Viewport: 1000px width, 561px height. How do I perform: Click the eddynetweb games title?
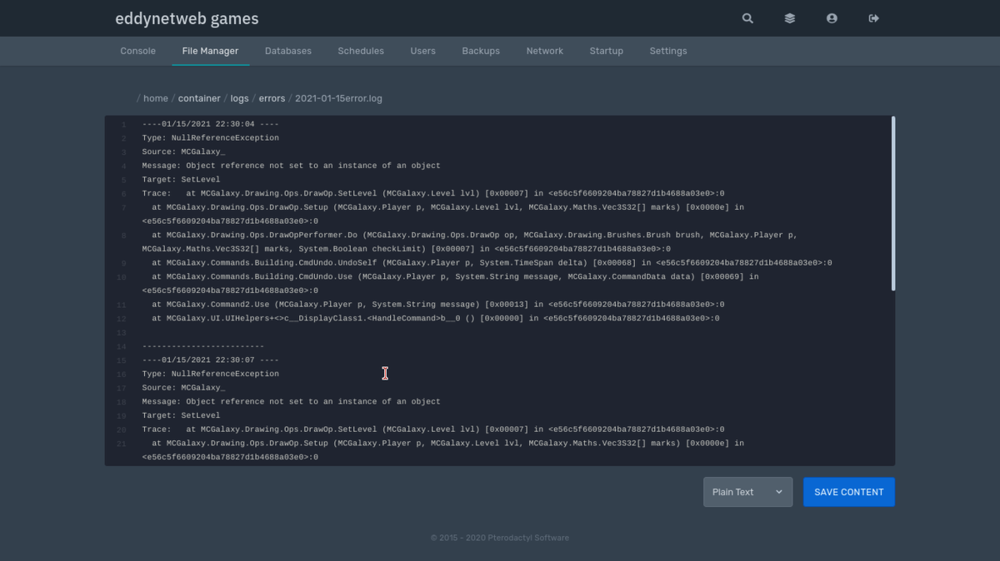pos(187,18)
